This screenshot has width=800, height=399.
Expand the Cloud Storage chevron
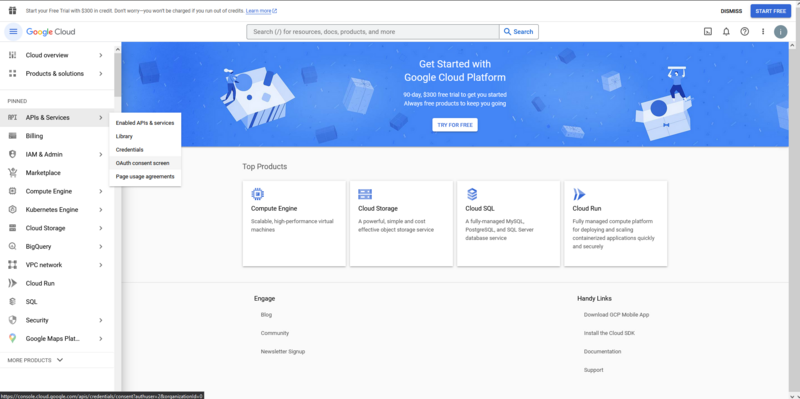point(101,228)
